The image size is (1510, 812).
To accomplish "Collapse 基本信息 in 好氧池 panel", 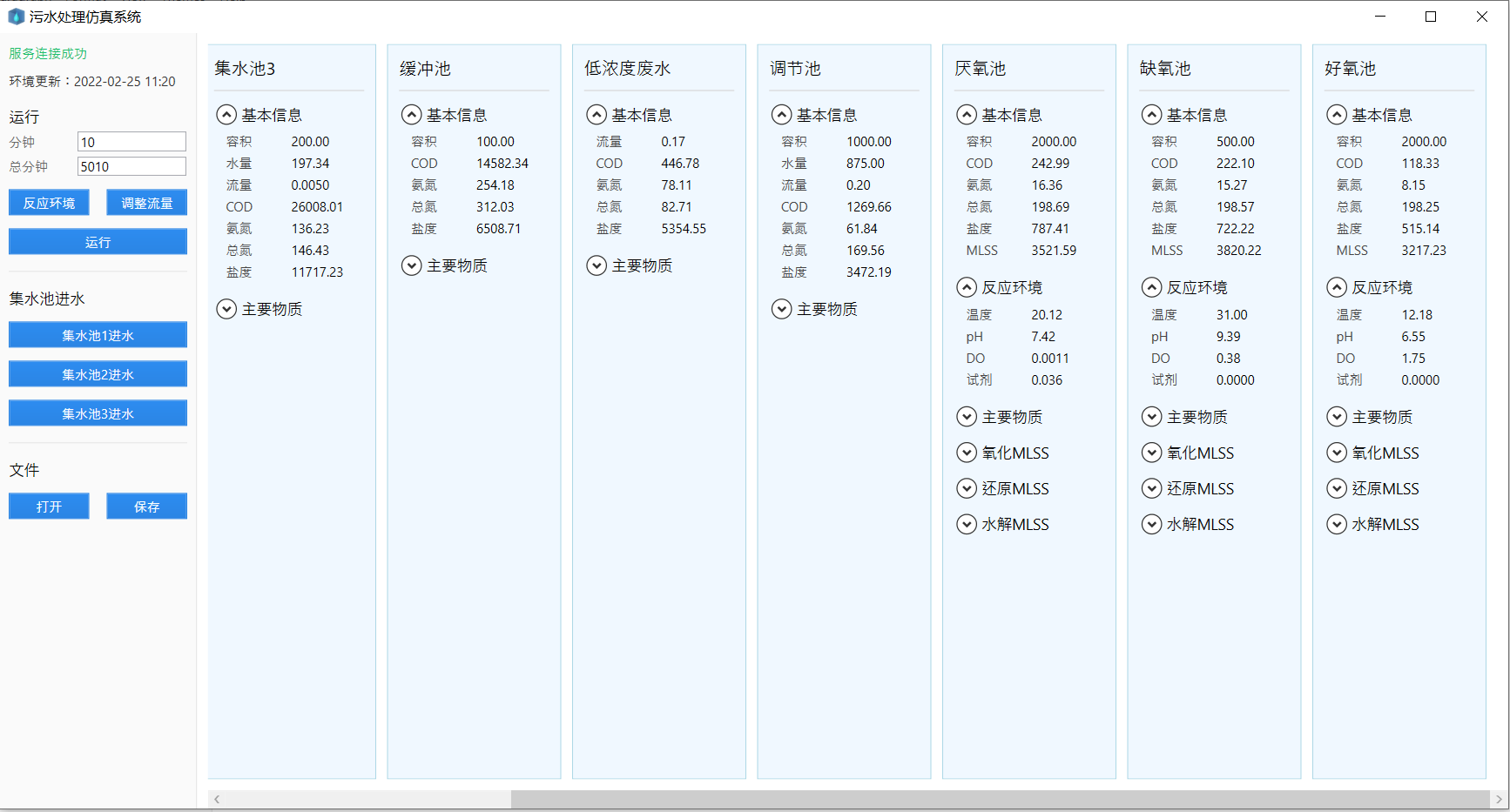I will click(x=1337, y=115).
